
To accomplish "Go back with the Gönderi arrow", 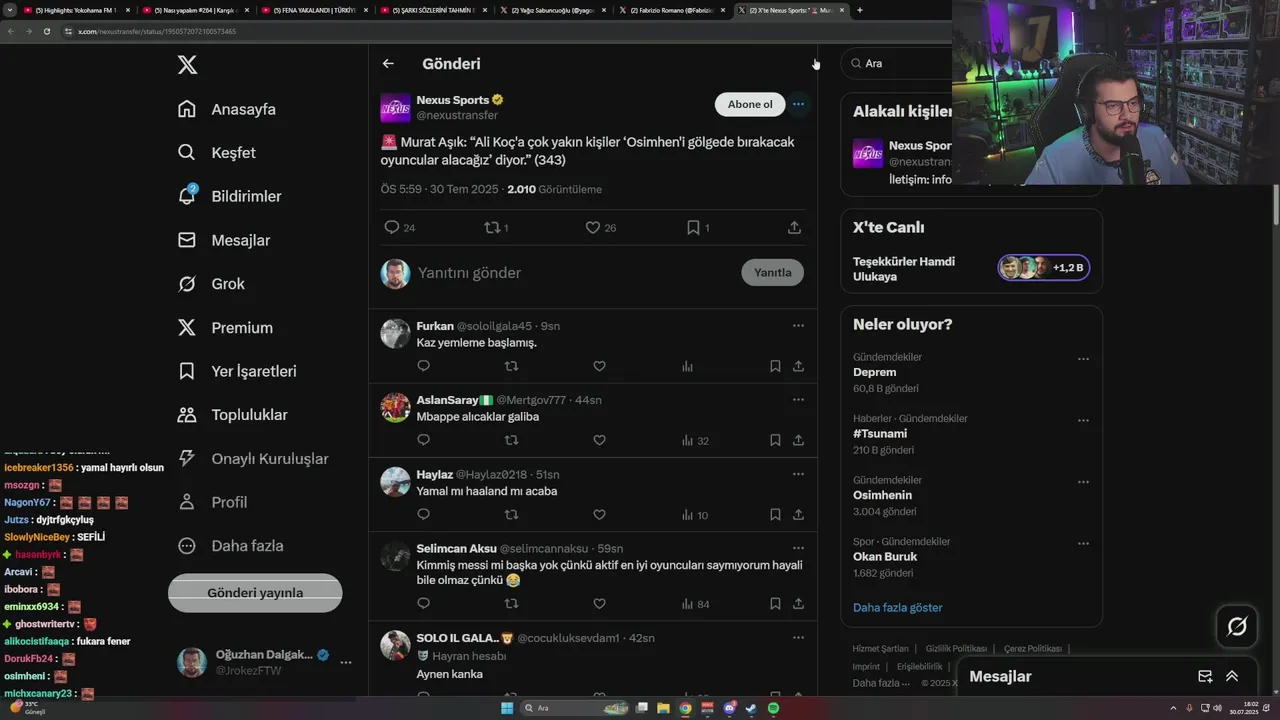I will (x=388, y=64).
